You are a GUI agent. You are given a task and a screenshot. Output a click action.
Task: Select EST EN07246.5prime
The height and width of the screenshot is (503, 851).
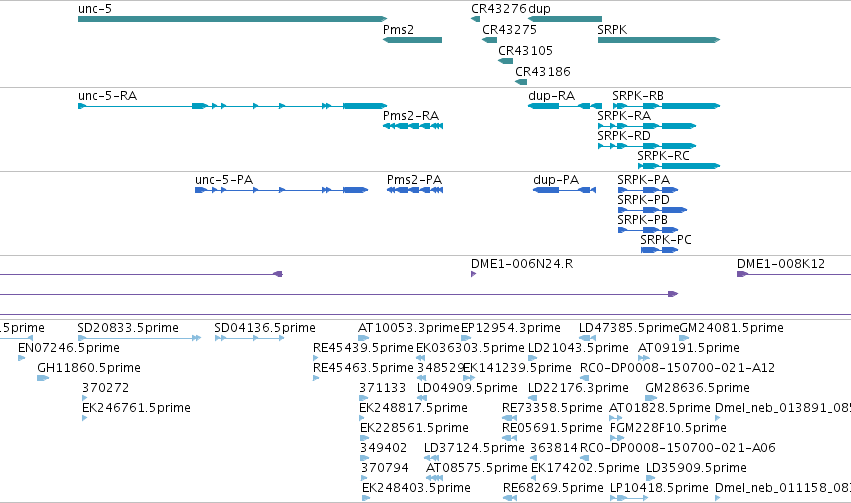click(x=22, y=358)
